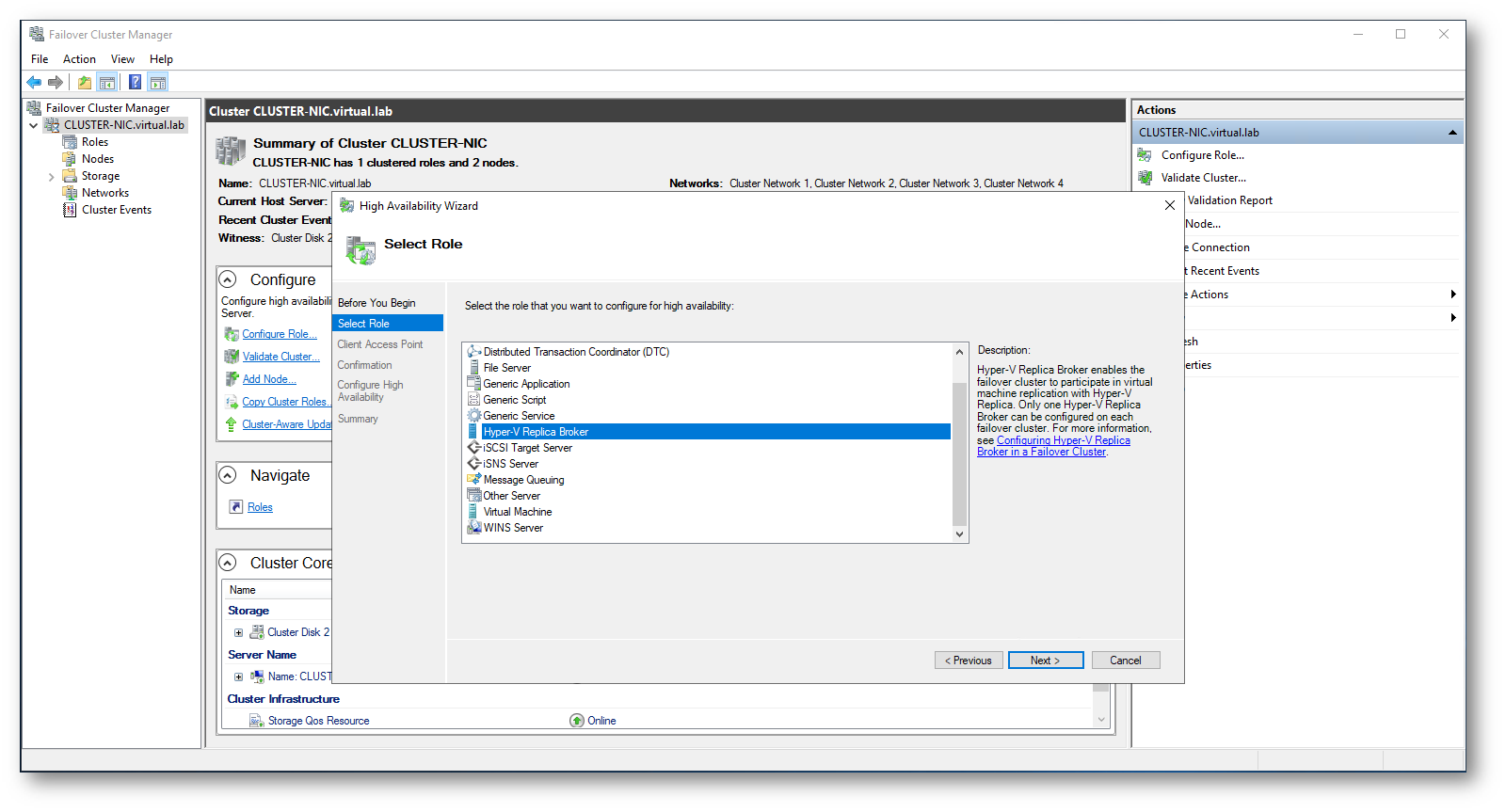Click the Storage folder icon in the tree
Viewport: 1506px width, 812px height.
coord(70,176)
